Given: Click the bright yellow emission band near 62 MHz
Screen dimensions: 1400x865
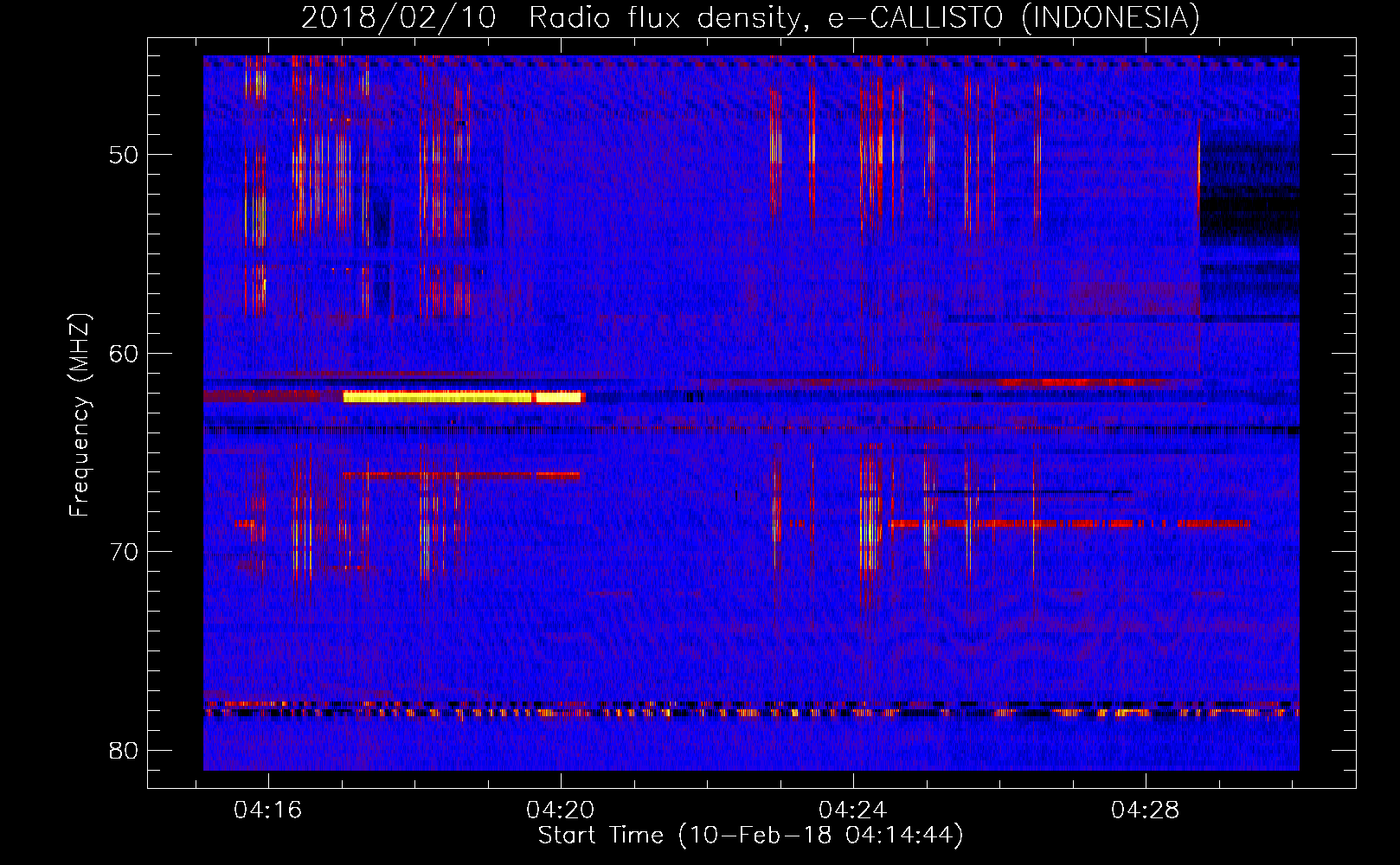Looking at the screenshot, I should pyautogui.click(x=464, y=397).
